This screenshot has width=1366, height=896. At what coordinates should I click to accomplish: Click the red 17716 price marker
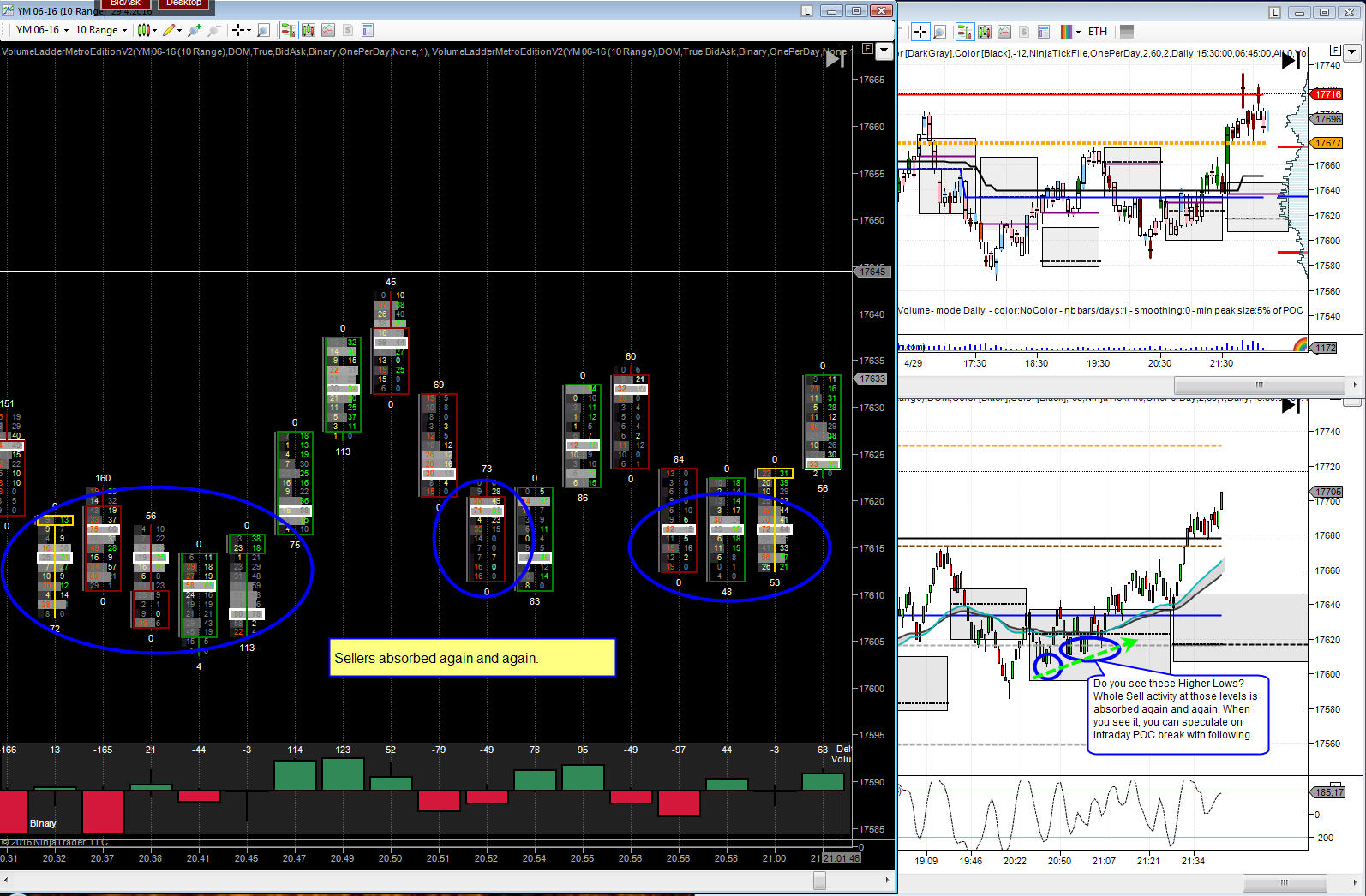tap(1326, 94)
